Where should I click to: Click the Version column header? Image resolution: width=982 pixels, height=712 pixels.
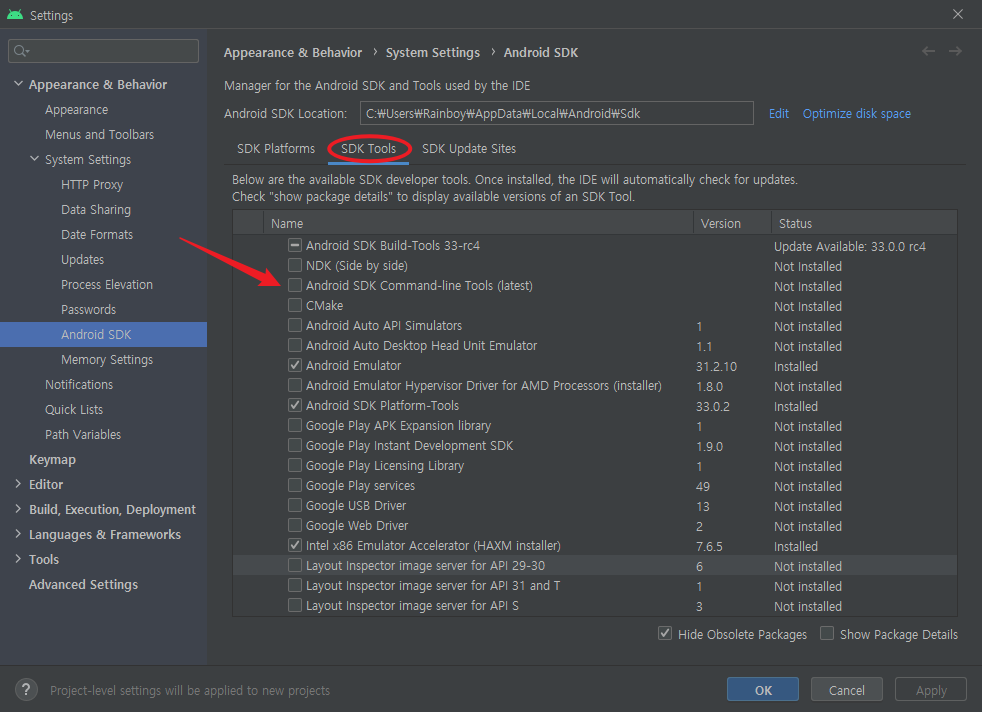pyautogui.click(x=732, y=223)
